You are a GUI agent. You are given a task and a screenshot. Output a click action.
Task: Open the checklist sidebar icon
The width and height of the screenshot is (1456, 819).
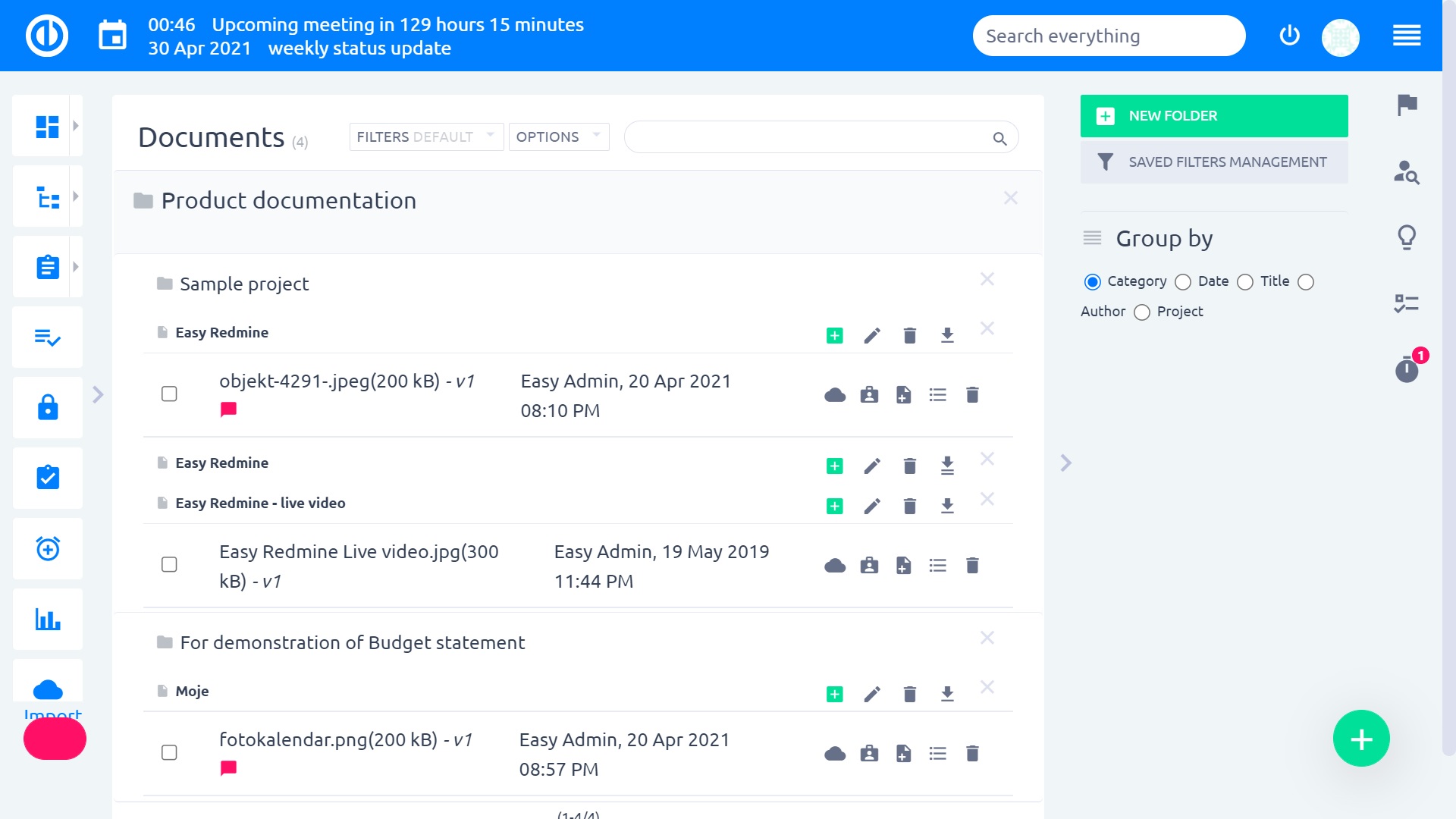48,337
